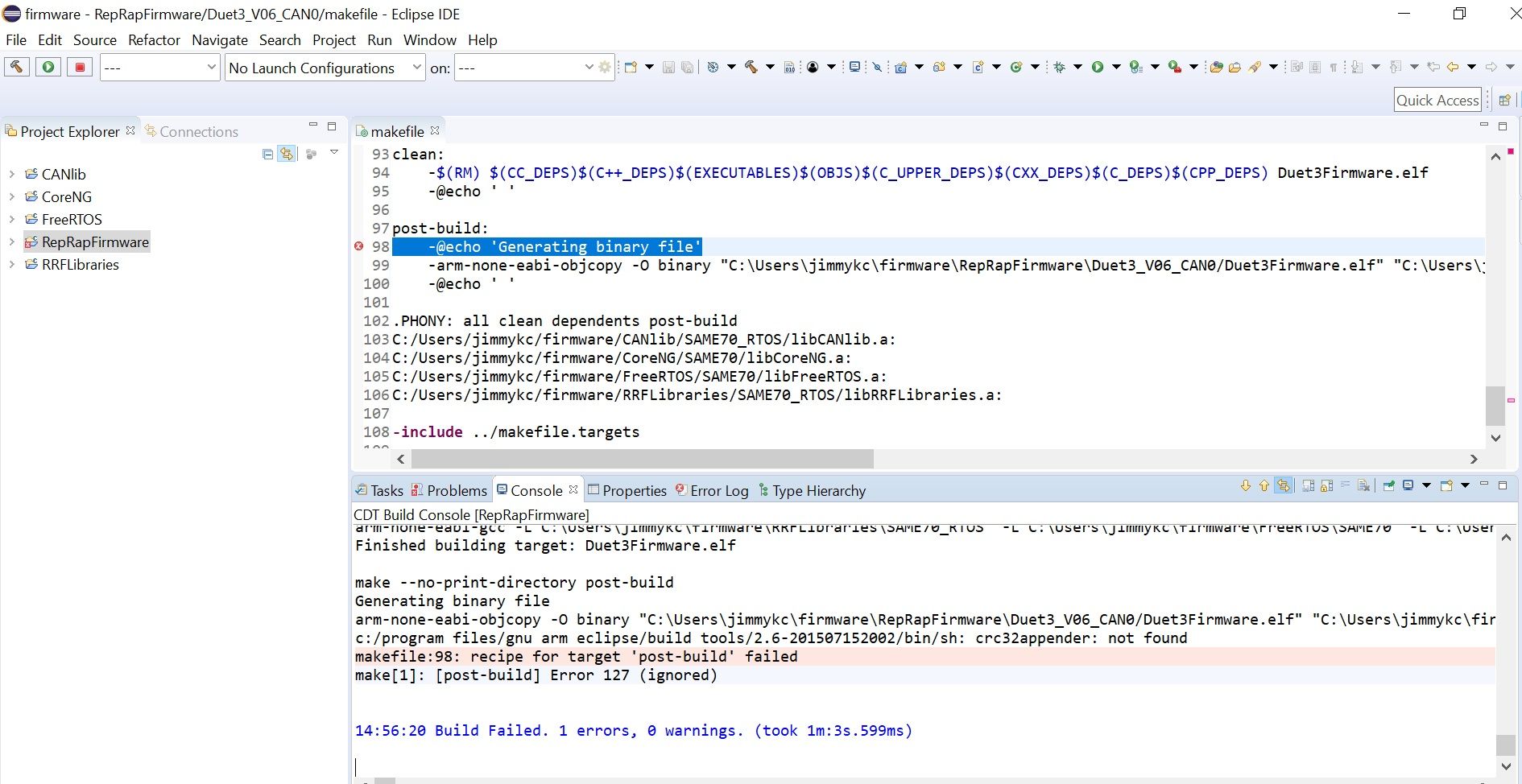
Task: Switch to the Error Log tab
Action: pyautogui.click(x=712, y=490)
